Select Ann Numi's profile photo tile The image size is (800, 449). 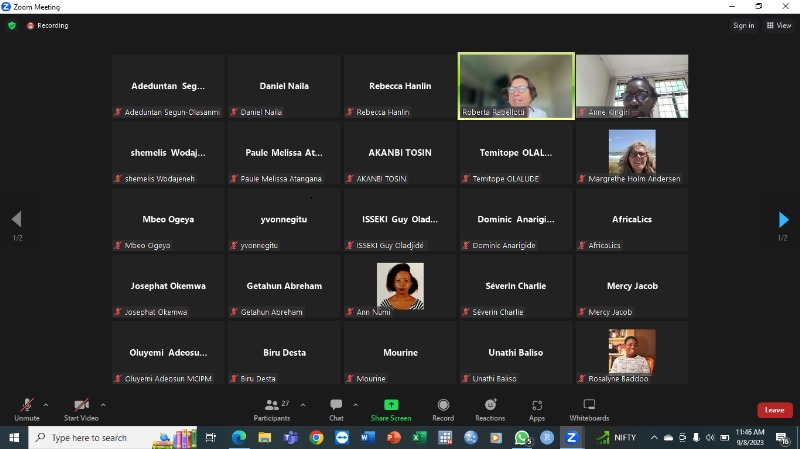(x=400, y=286)
